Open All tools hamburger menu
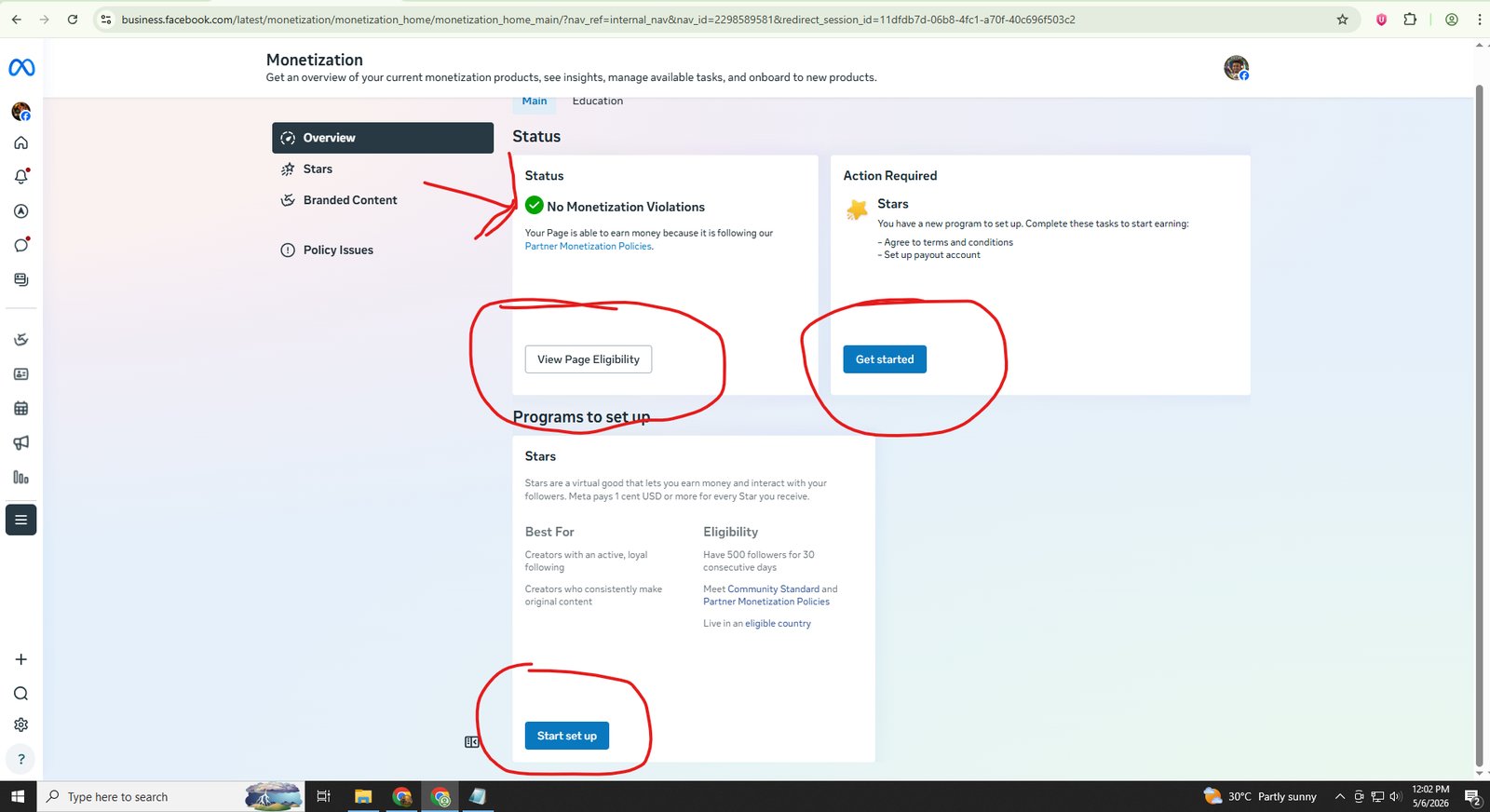Image resolution: width=1490 pixels, height=812 pixels. click(x=20, y=520)
